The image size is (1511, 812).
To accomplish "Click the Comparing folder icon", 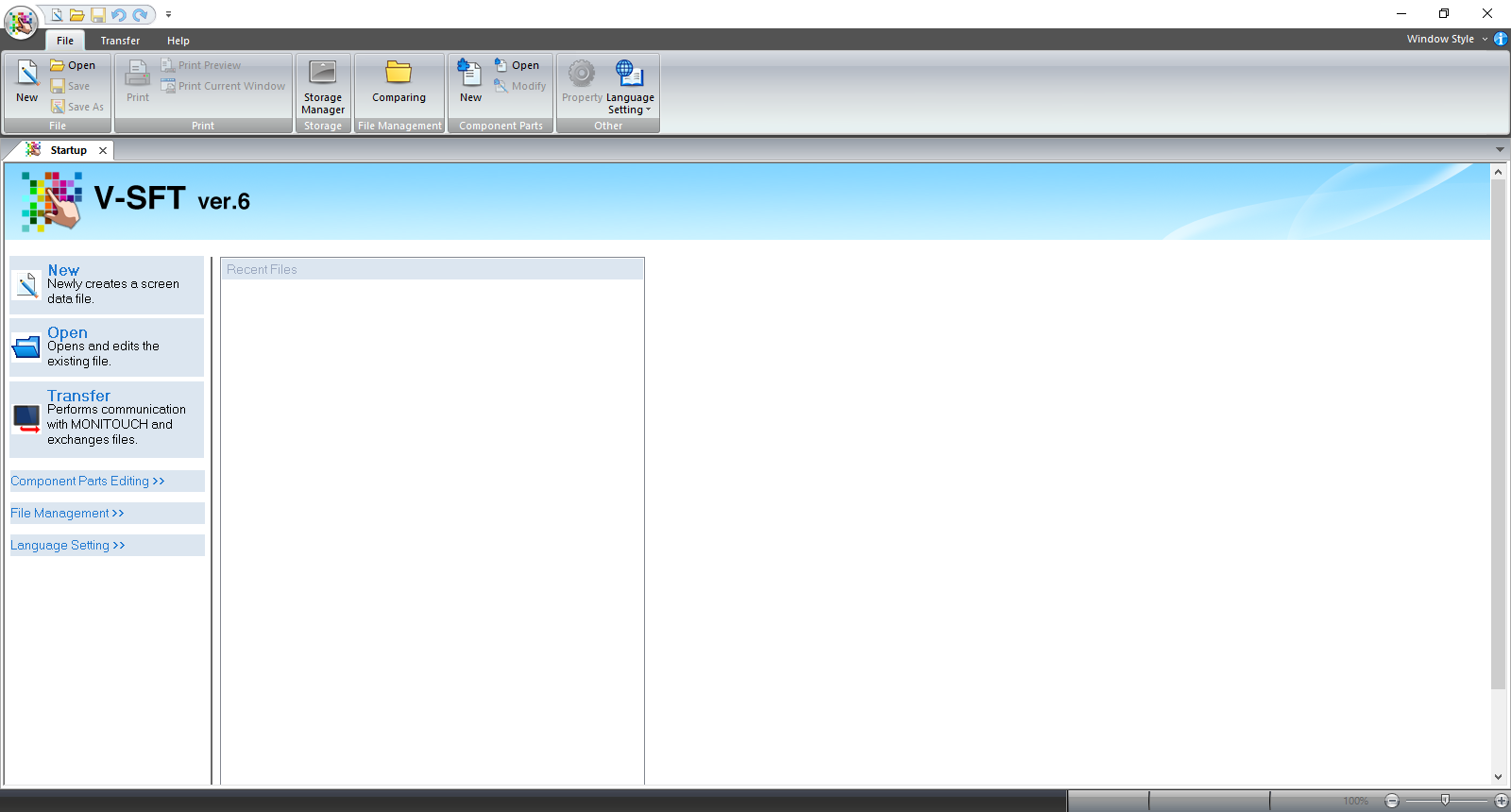I will [399, 72].
